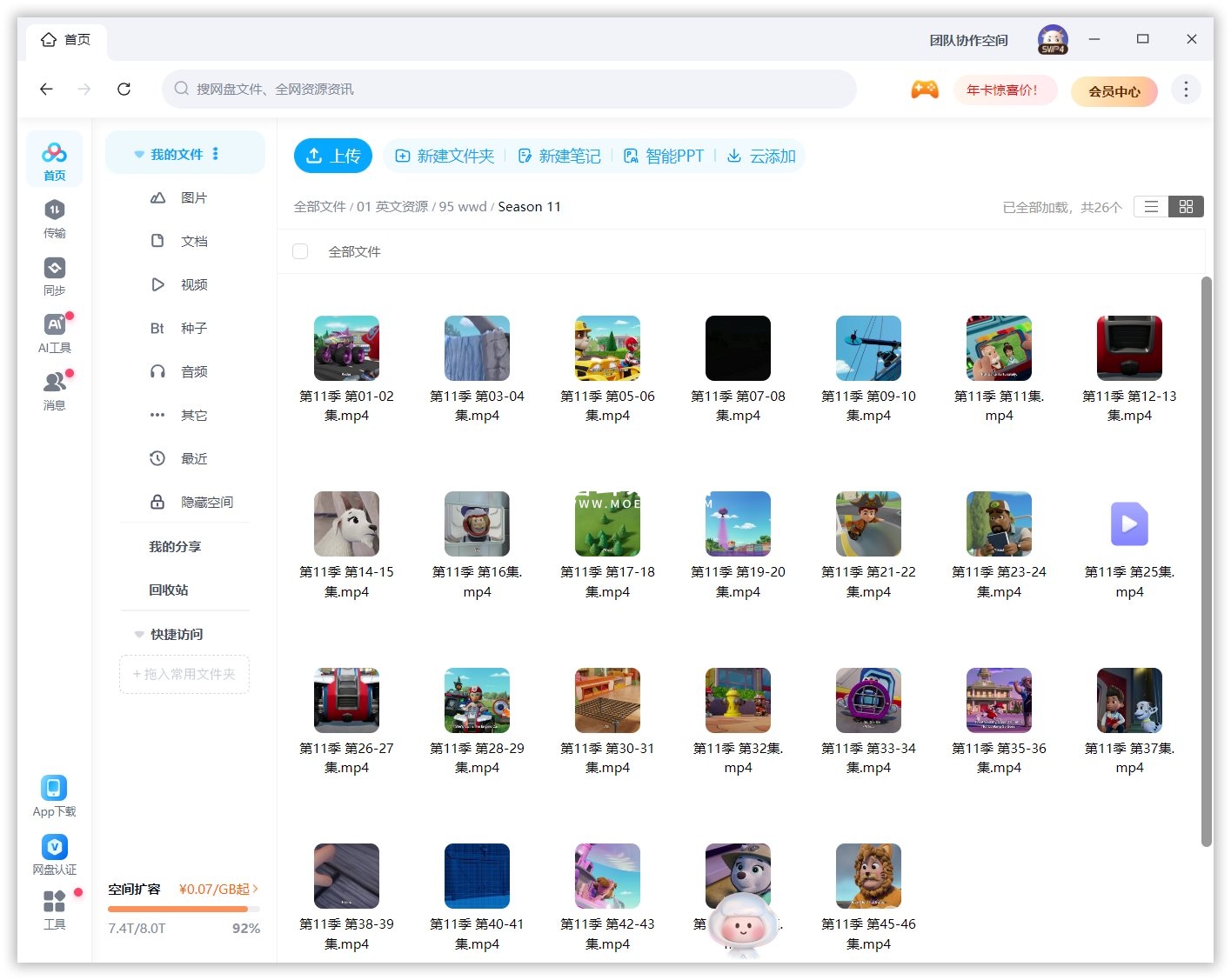1231x980 pixels.
Task: Expand the 快捷访问 section
Action: pos(139,634)
